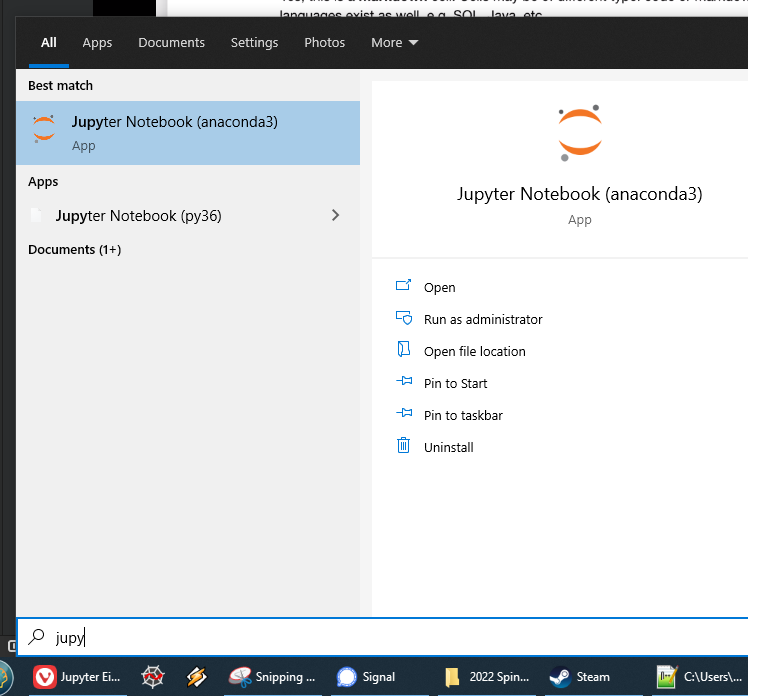Open the Winamp lightning bolt taskbar icon
The width and height of the screenshot is (776, 696).
coord(196,677)
